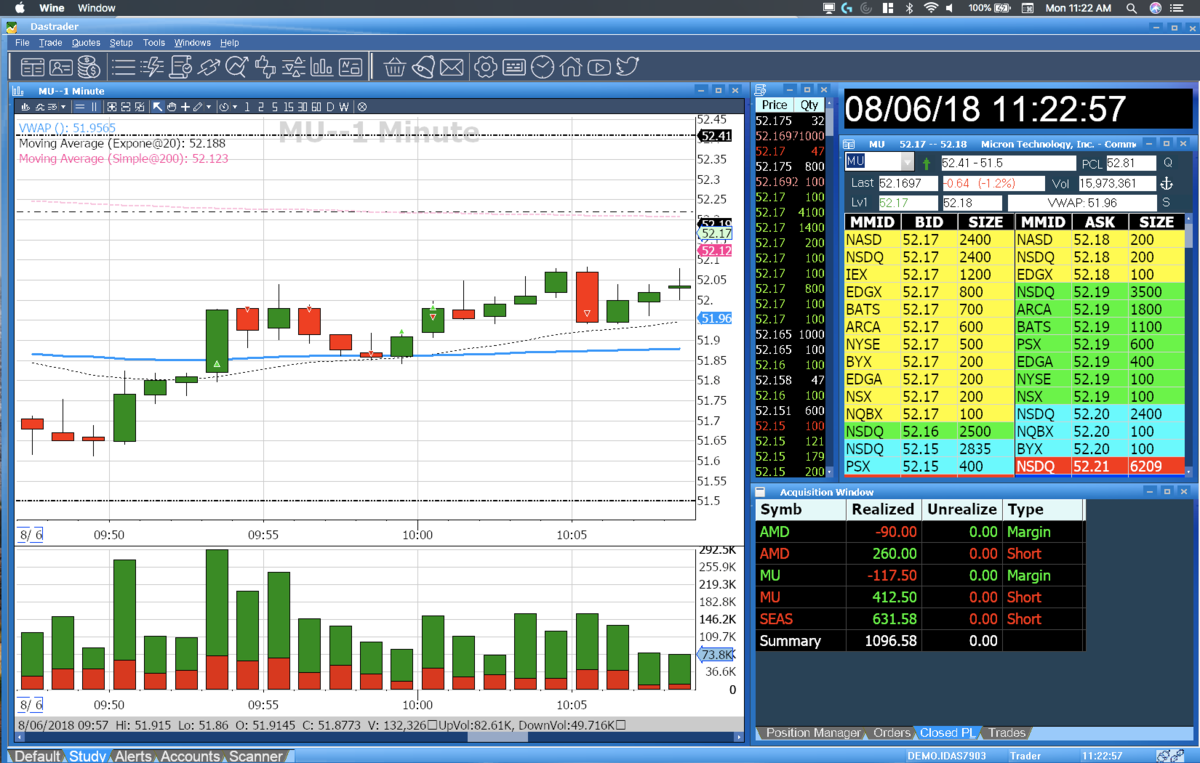This screenshot has height=763, width=1200.
Task: Expand the drawing pencil tool dropdown arrow
Action: pos(209,107)
